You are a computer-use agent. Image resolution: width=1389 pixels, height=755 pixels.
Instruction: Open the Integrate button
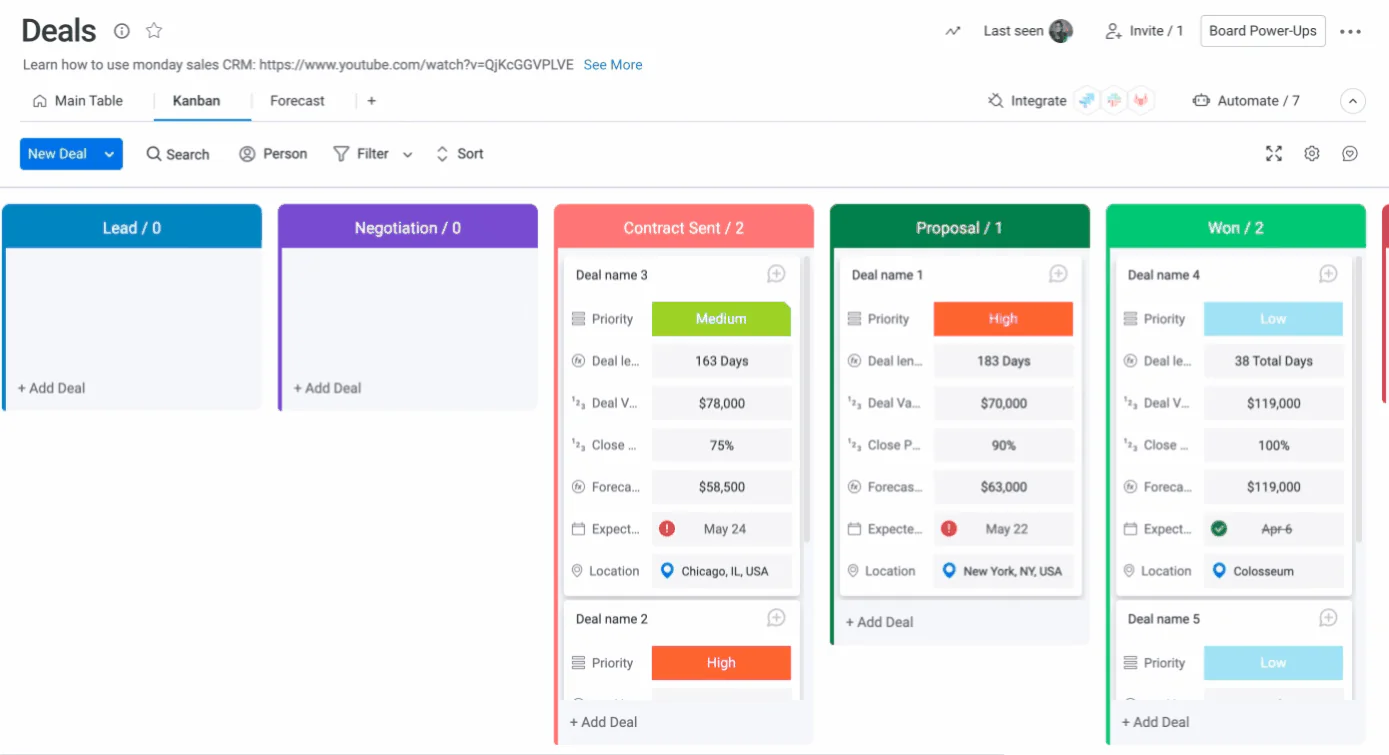click(x=1027, y=101)
